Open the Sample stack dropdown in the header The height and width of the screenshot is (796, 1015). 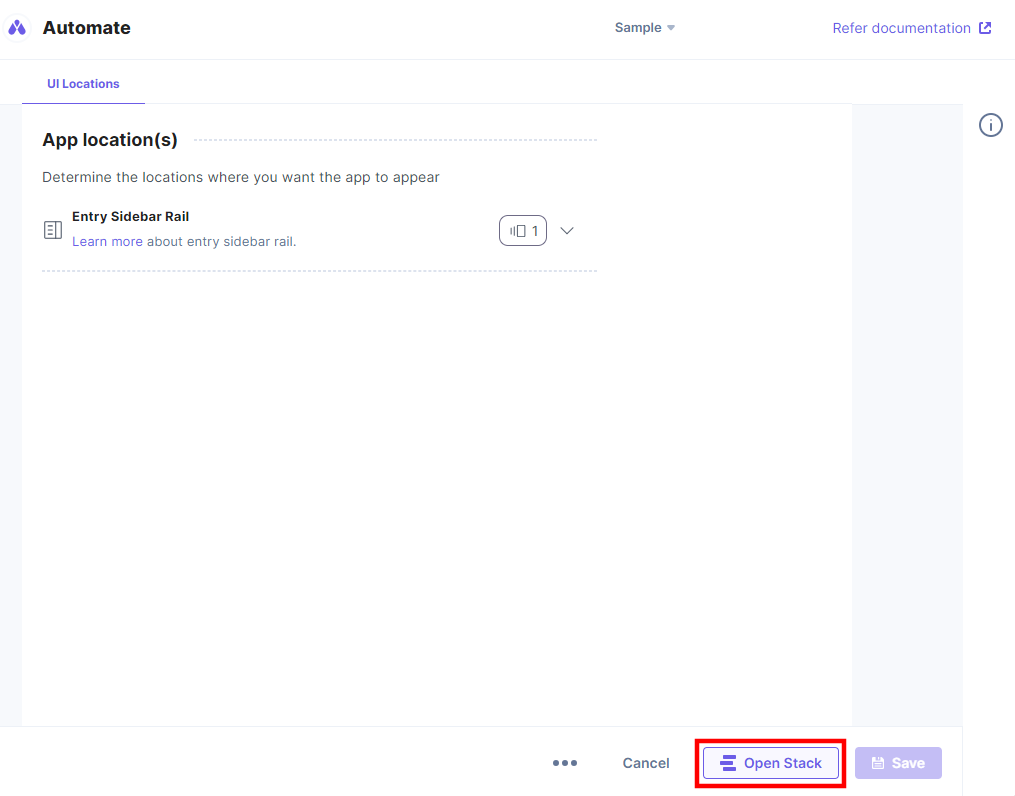tap(644, 28)
